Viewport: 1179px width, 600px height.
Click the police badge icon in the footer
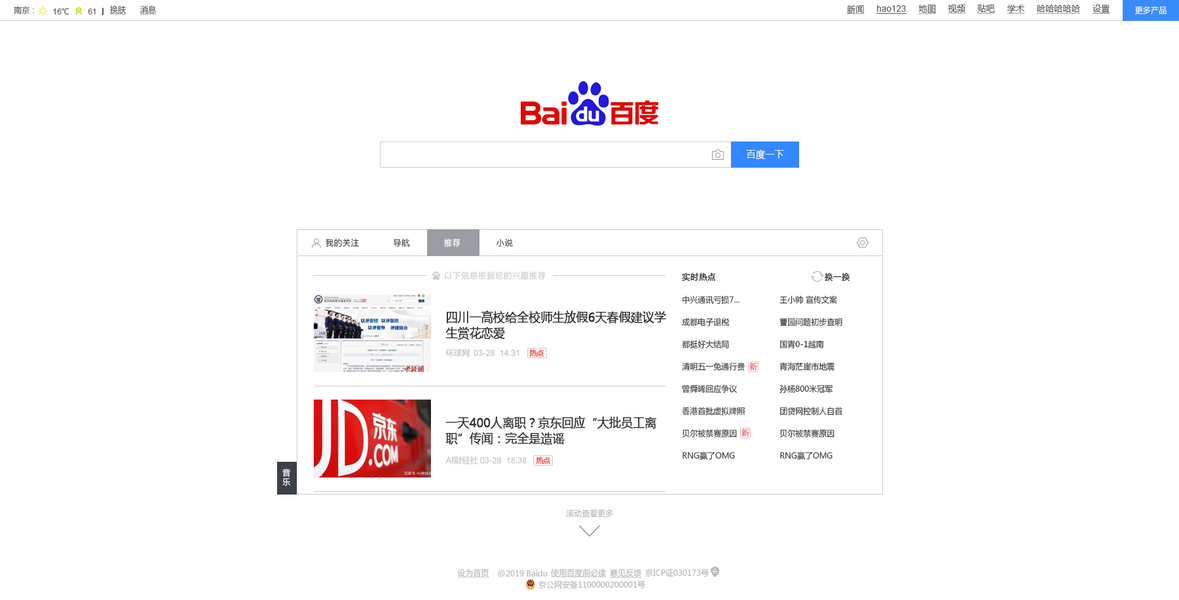[x=530, y=584]
